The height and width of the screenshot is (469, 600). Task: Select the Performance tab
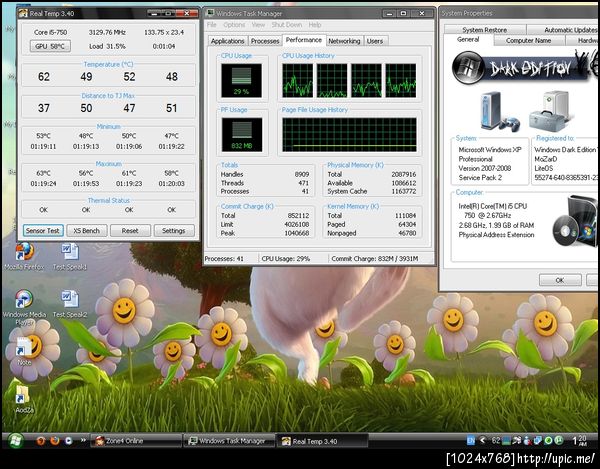304,40
